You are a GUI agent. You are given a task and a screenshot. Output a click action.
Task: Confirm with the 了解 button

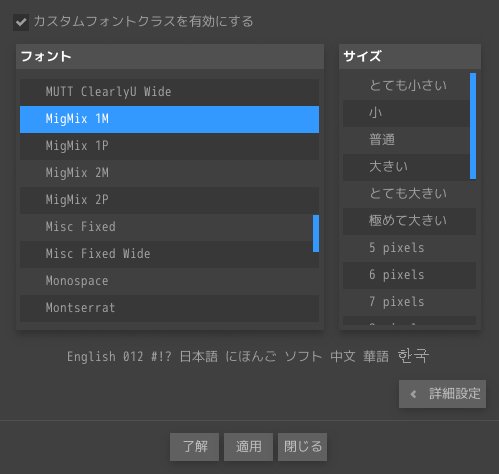point(194,447)
